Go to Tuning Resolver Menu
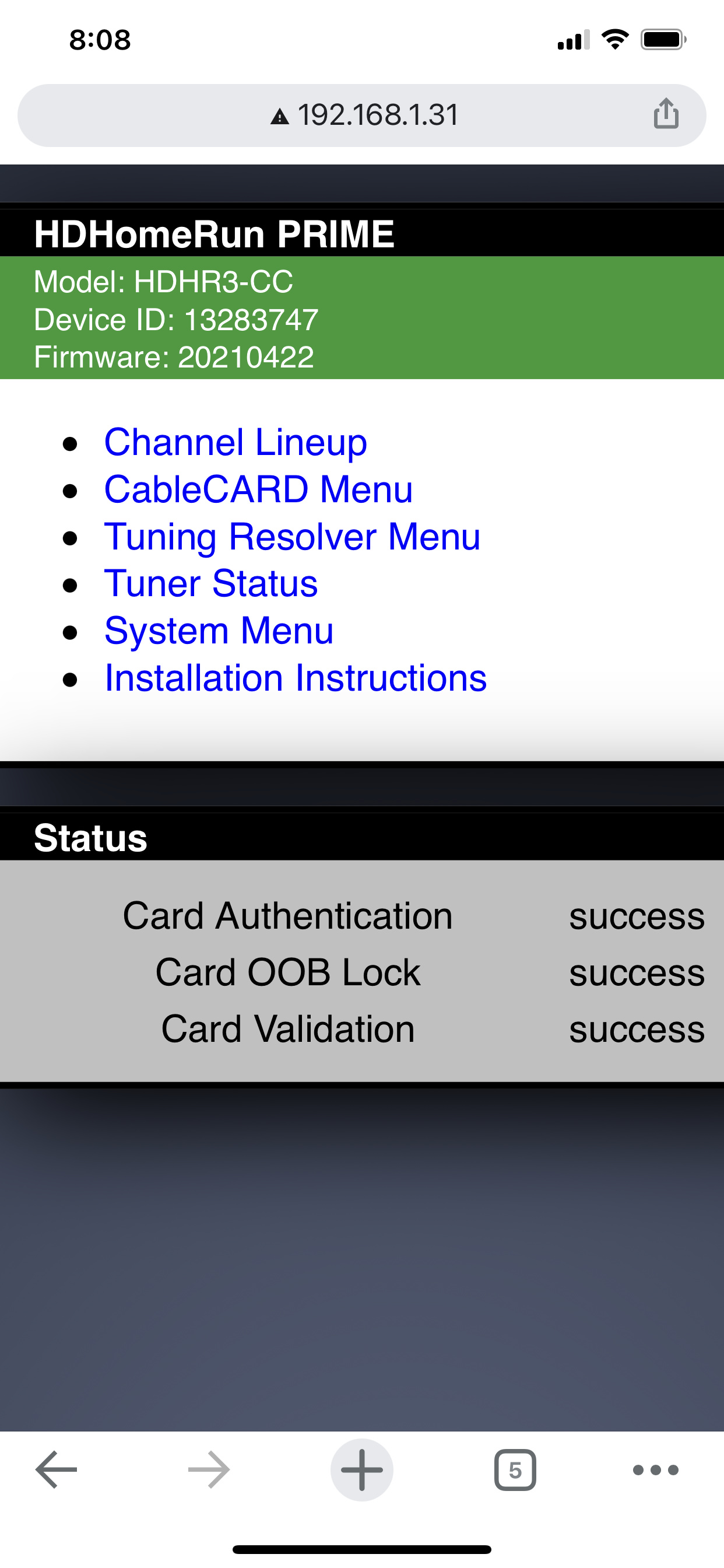The width and height of the screenshot is (724, 1568). pyautogui.click(x=292, y=537)
